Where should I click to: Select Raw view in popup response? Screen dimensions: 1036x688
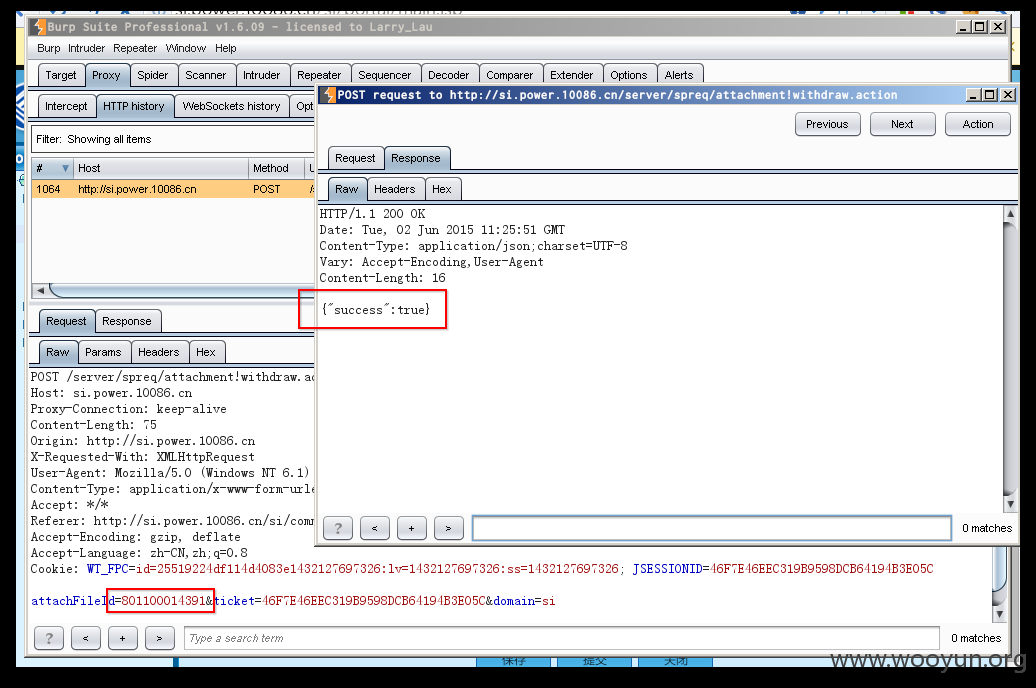click(x=346, y=190)
